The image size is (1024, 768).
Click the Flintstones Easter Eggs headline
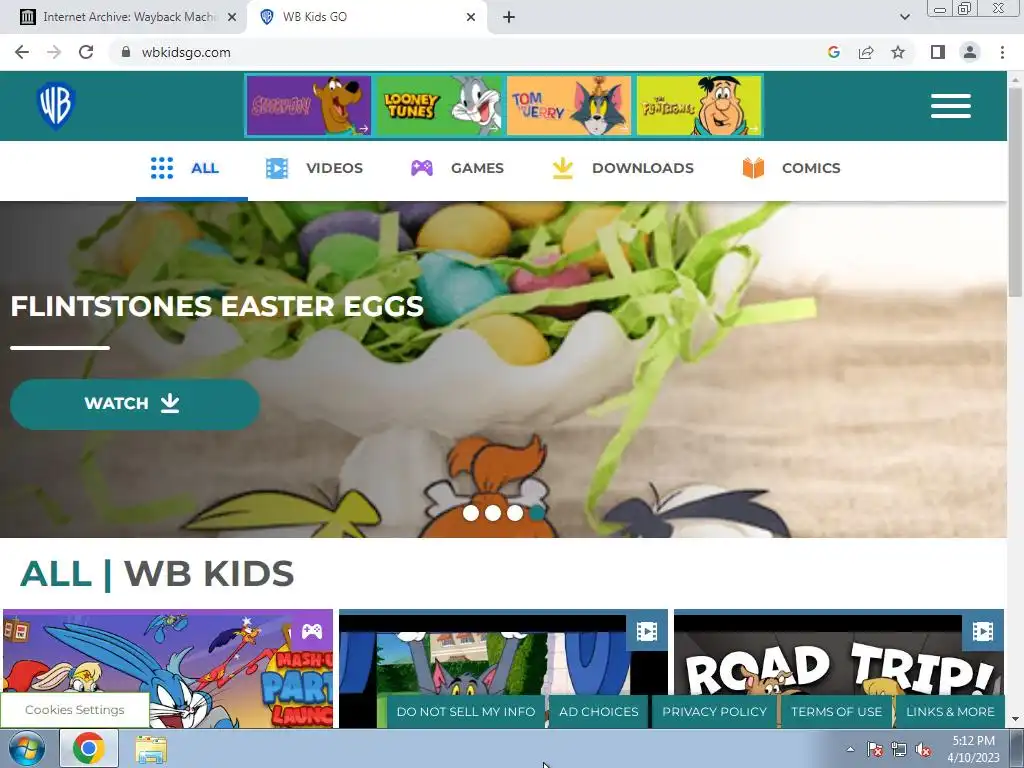(217, 306)
